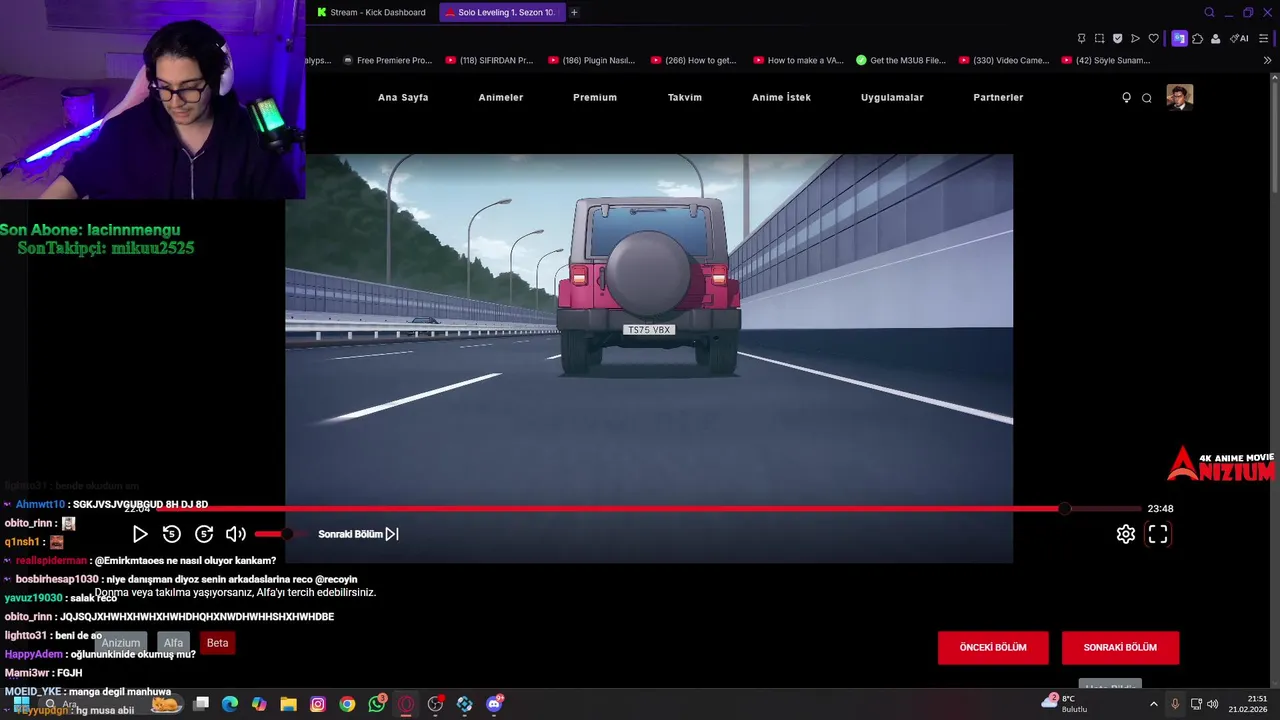Click the progress bar playhead knob
The image size is (1280, 720).
1065,508
